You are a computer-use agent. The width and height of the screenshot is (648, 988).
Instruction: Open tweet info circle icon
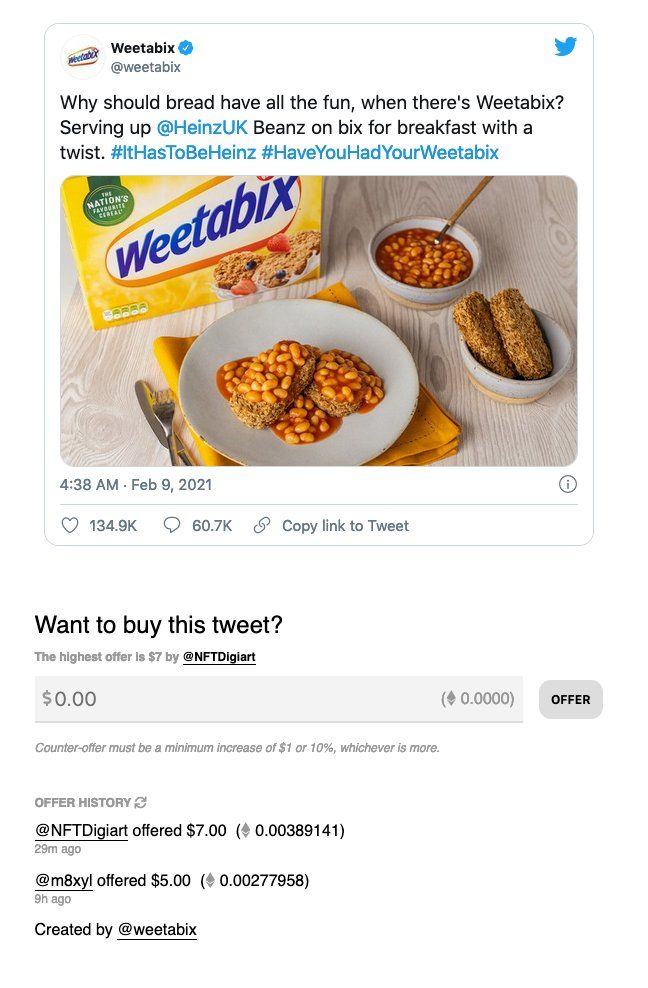pyautogui.click(x=567, y=484)
